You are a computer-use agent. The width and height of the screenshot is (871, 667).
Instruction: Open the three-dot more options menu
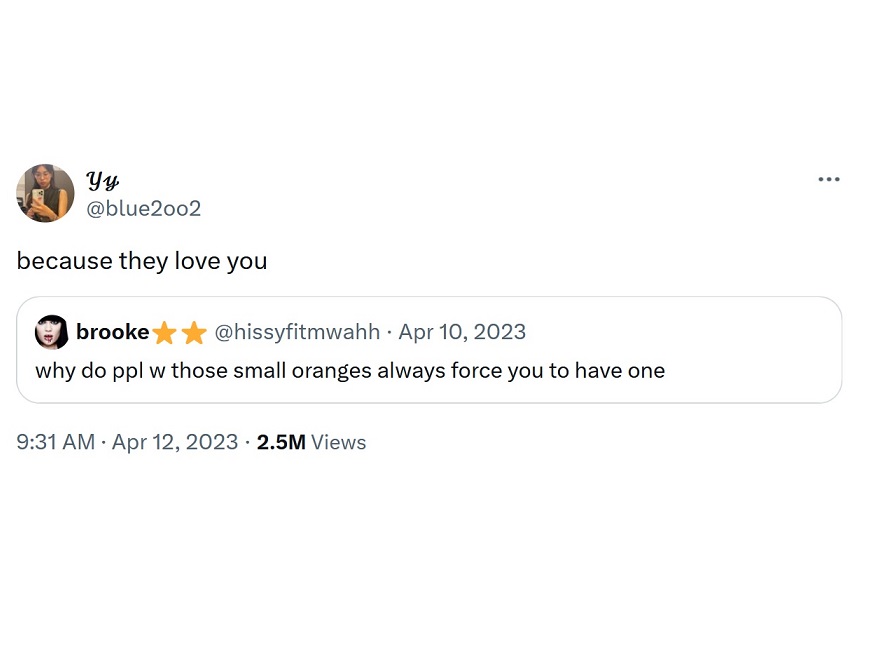click(x=829, y=179)
